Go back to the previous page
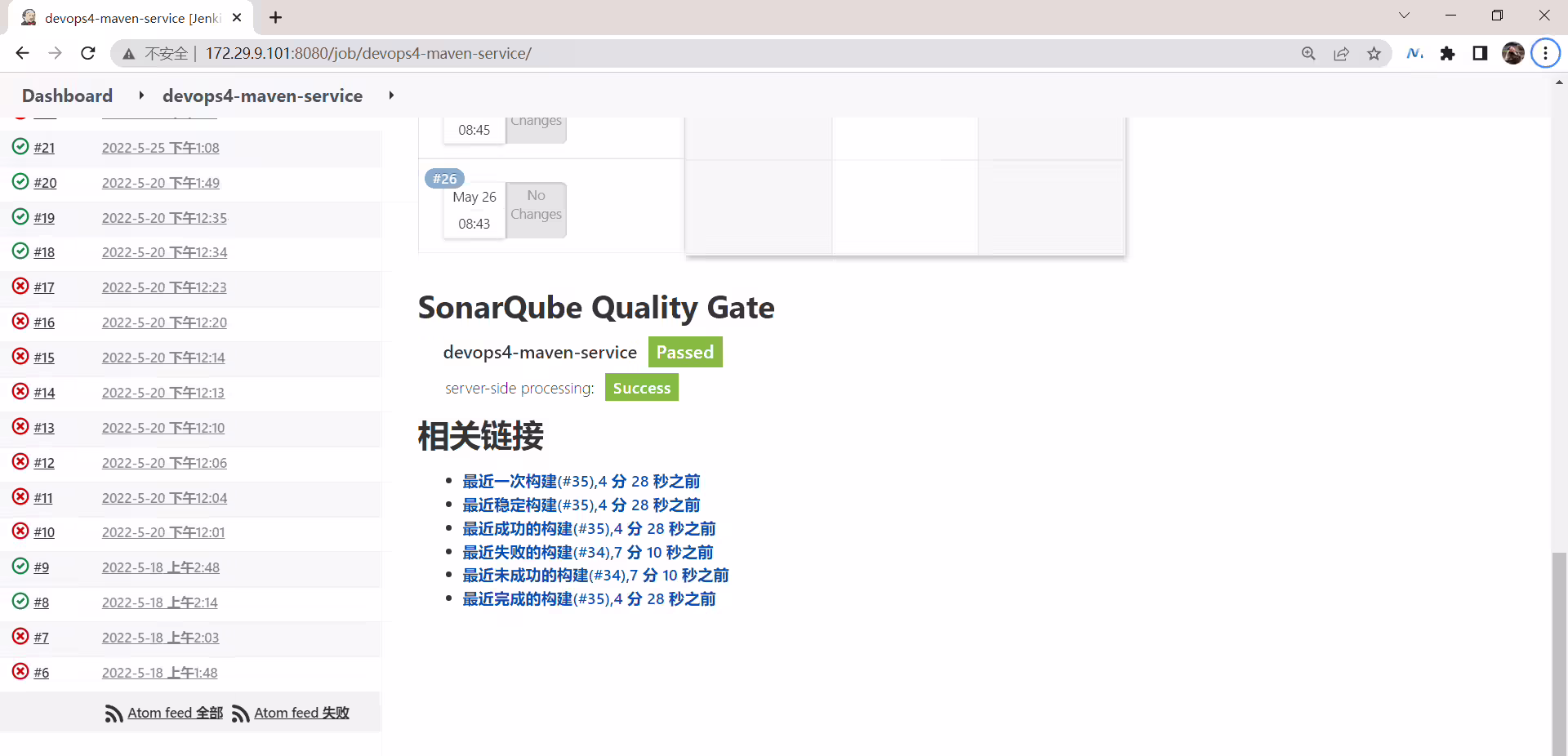Image resolution: width=1568 pixels, height=756 pixels. [x=22, y=53]
